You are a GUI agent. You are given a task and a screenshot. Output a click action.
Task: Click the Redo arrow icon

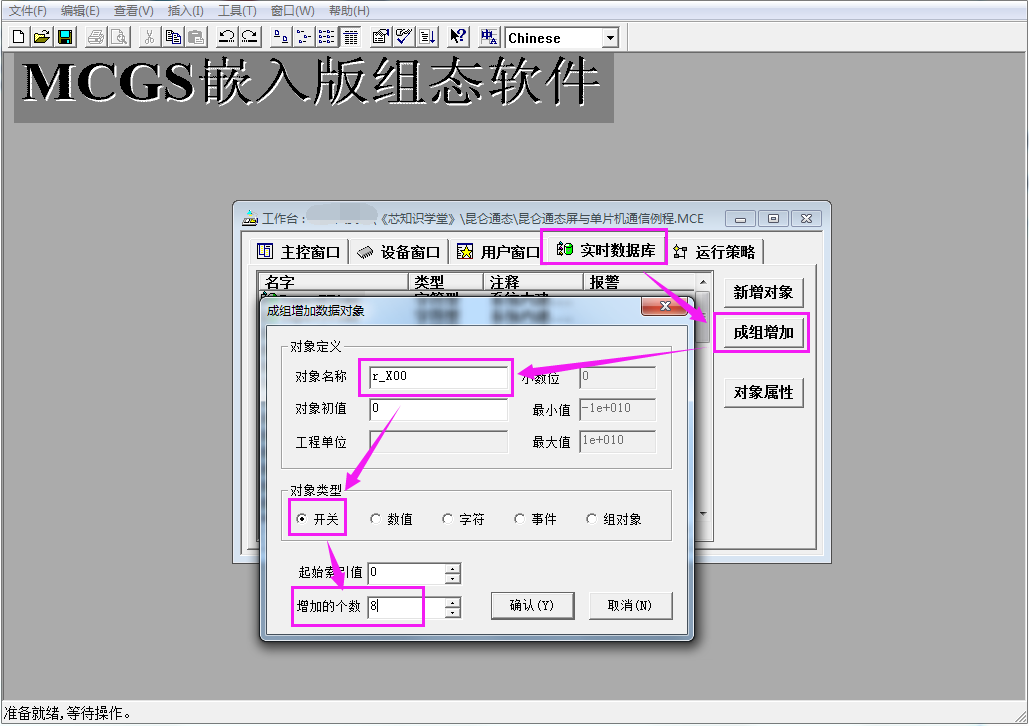coord(249,37)
